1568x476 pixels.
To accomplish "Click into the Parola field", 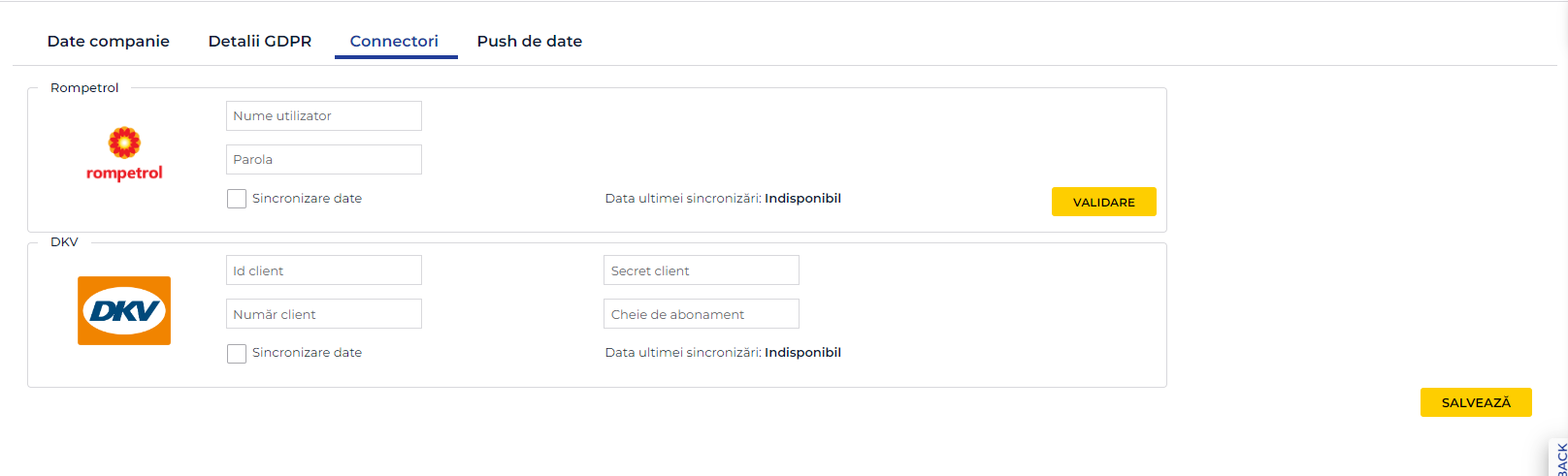I will [x=324, y=159].
